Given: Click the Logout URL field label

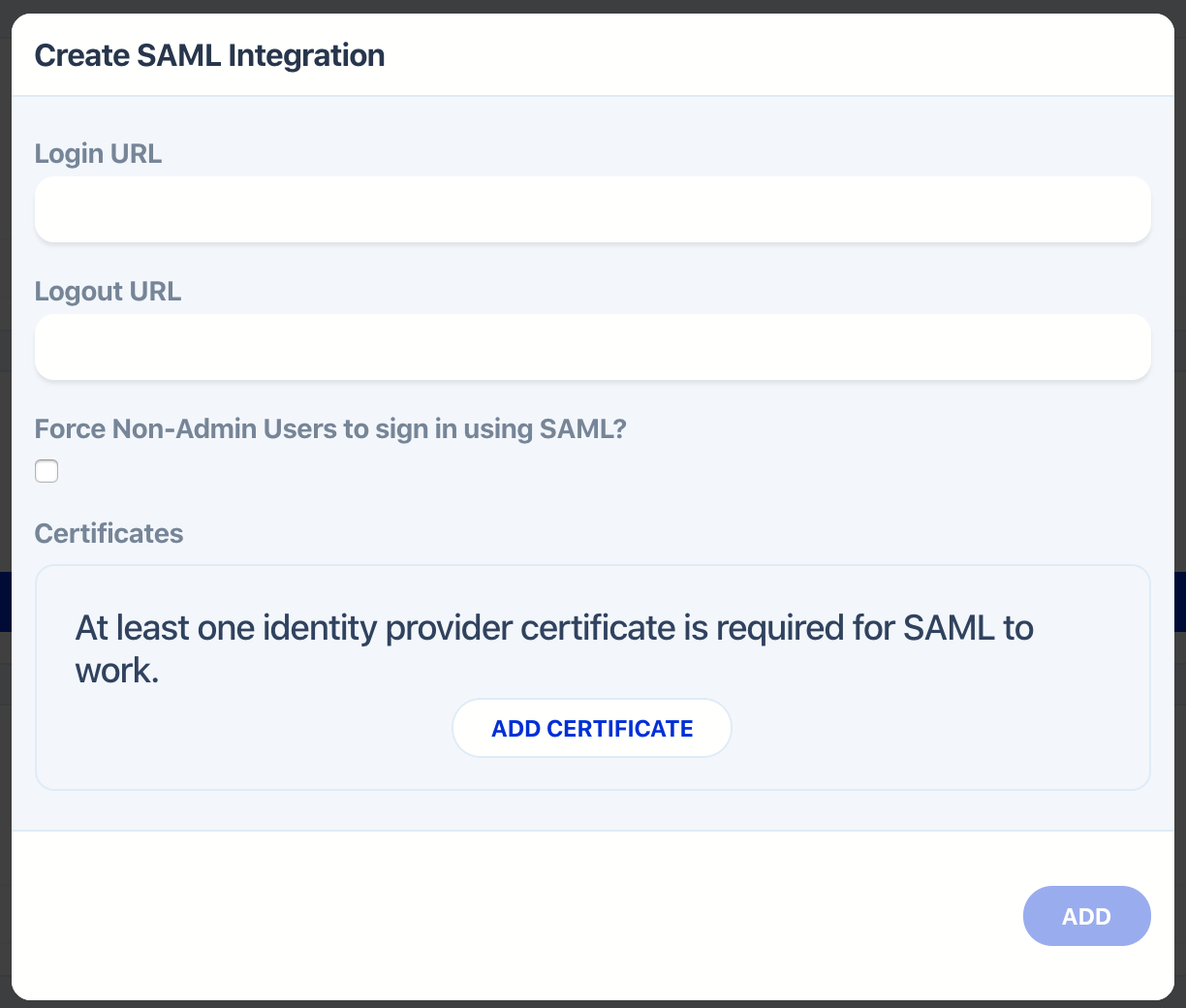Looking at the screenshot, I should coord(108,292).
